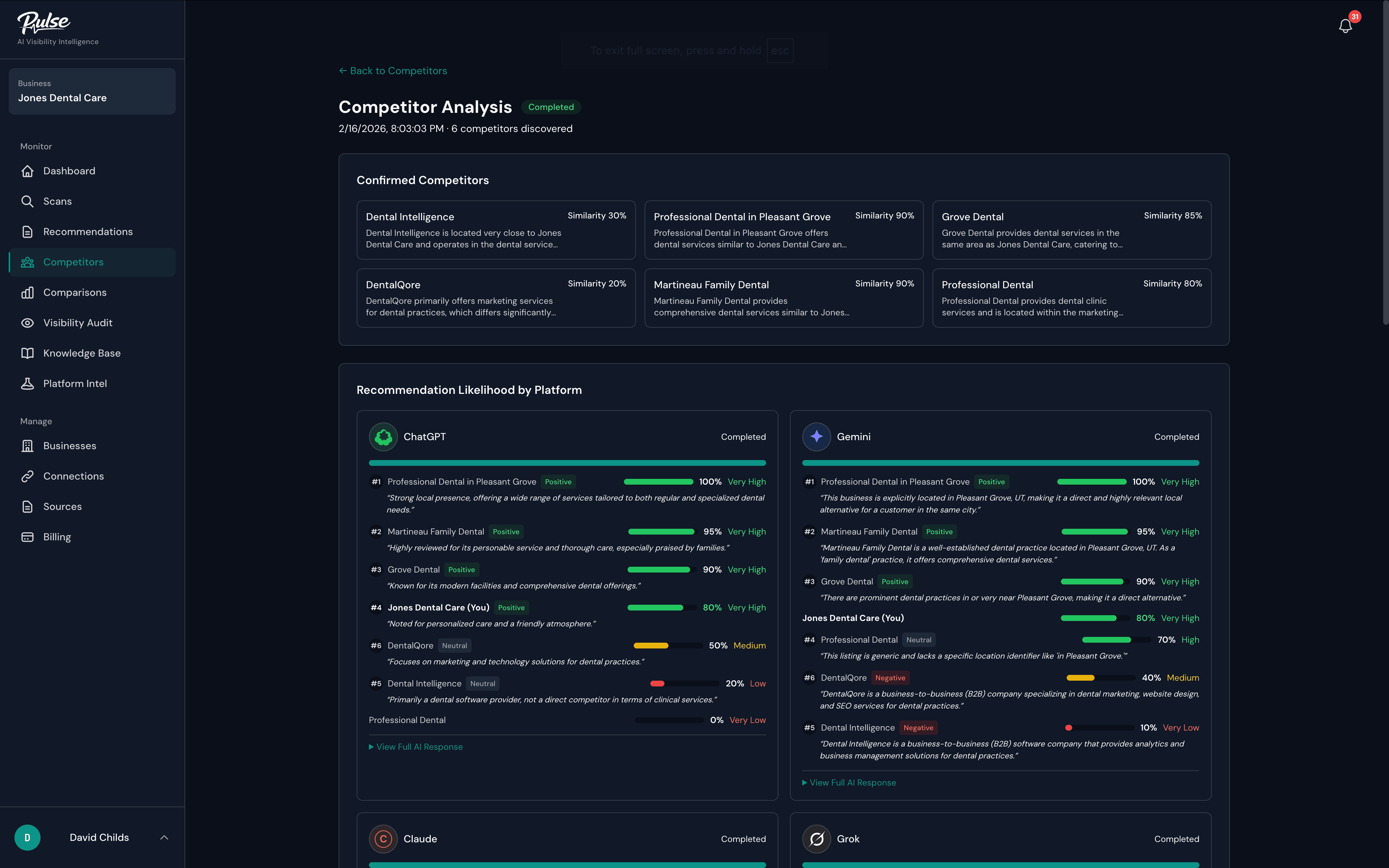Image resolution: width=1389 pixels, height=868 pixels.
Task: Click the Billing card icon
Action: [x=27, y=537]
